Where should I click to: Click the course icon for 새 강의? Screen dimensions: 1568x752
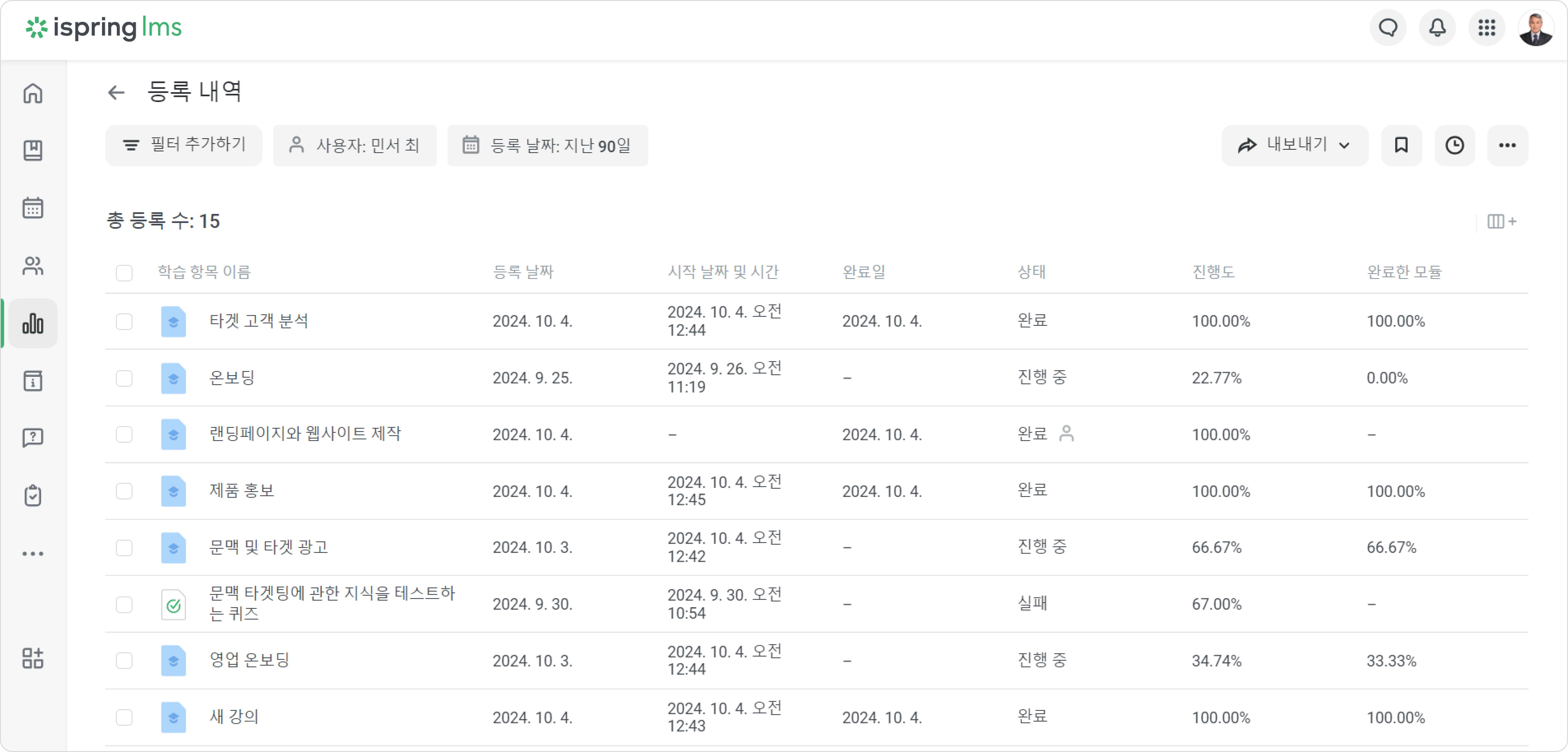(x=173, y=717)
